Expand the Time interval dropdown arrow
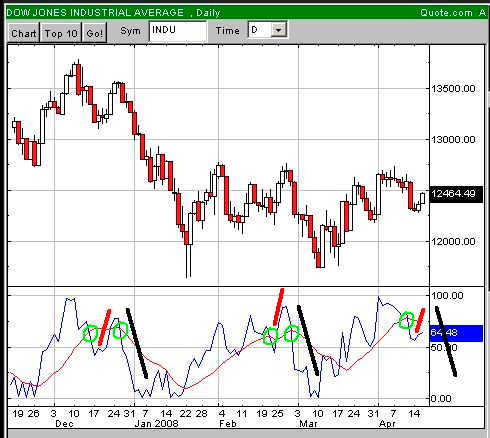The image size is (490, 438). 279,30
